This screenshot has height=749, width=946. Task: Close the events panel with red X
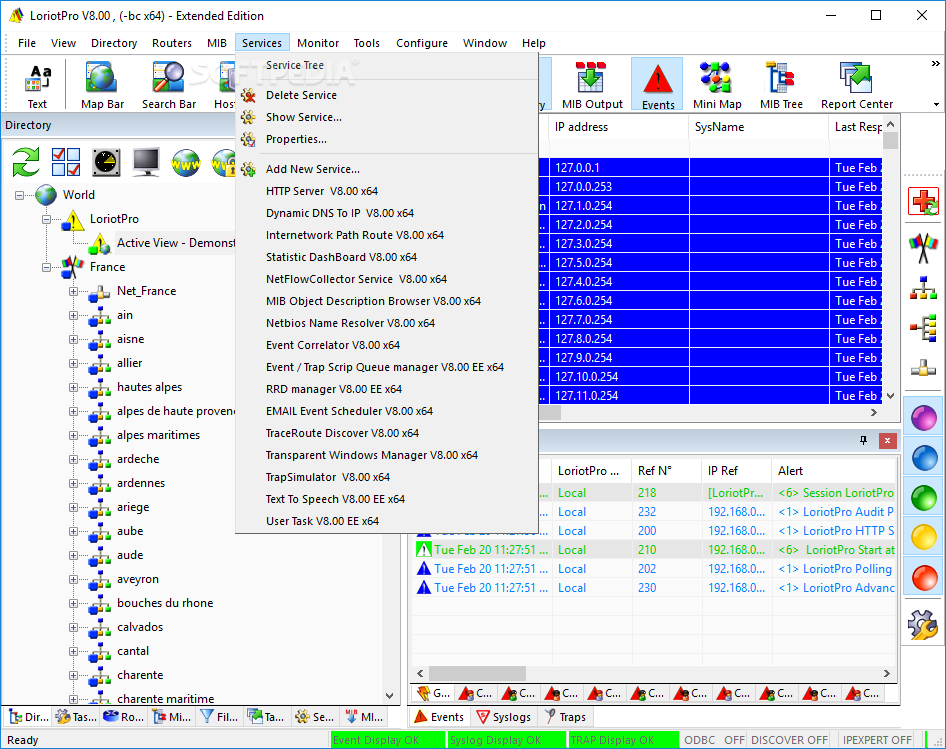click(x=887, y=441)
